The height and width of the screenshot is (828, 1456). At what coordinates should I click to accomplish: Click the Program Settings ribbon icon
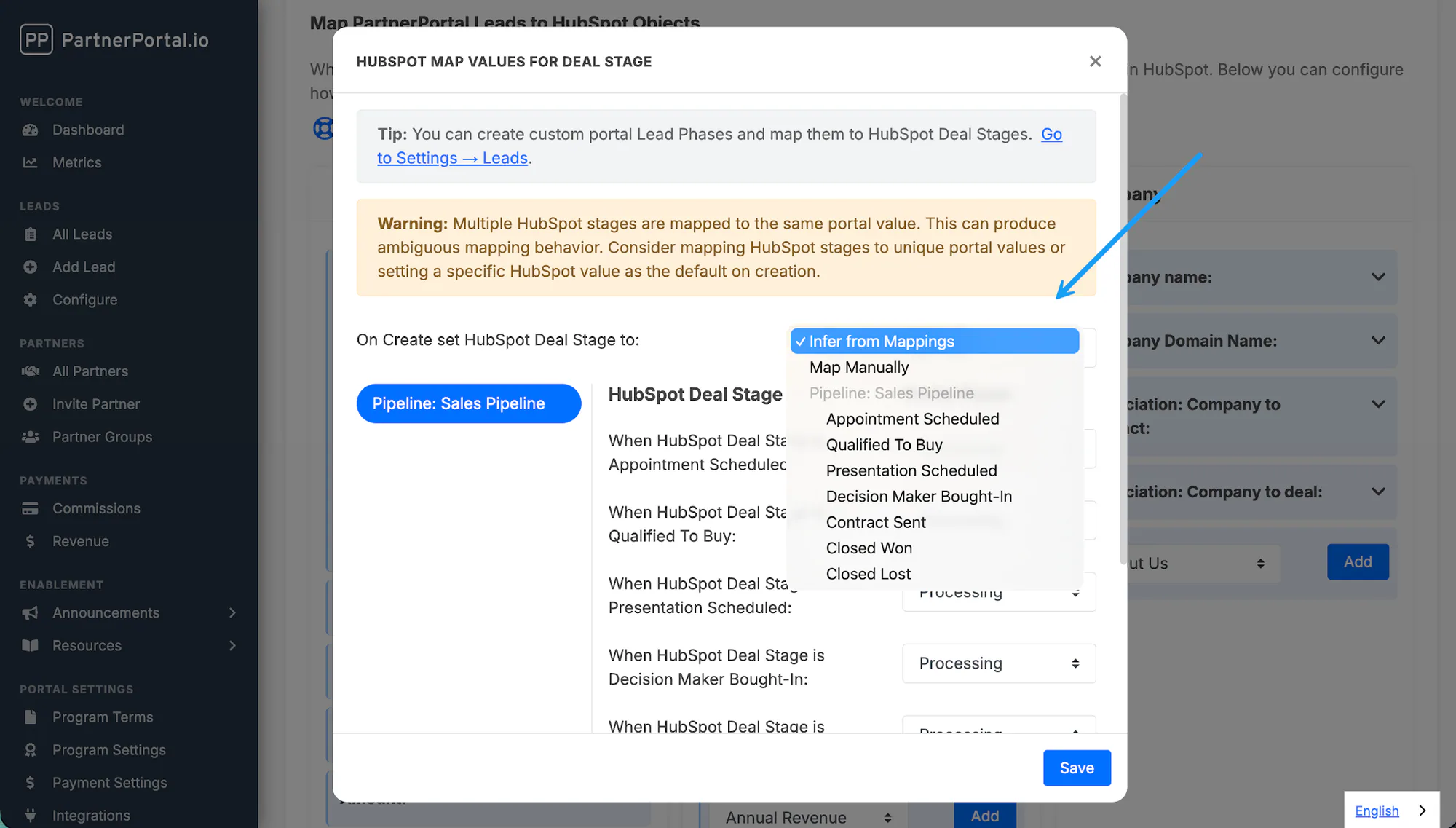(x=30, y=749)
